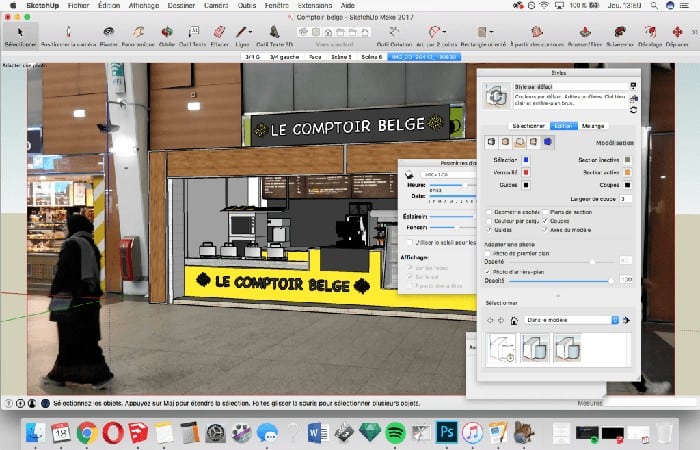Expand the toolbar overflow chevron
Screen dimensions: 700x450
[x=694, y=32]
